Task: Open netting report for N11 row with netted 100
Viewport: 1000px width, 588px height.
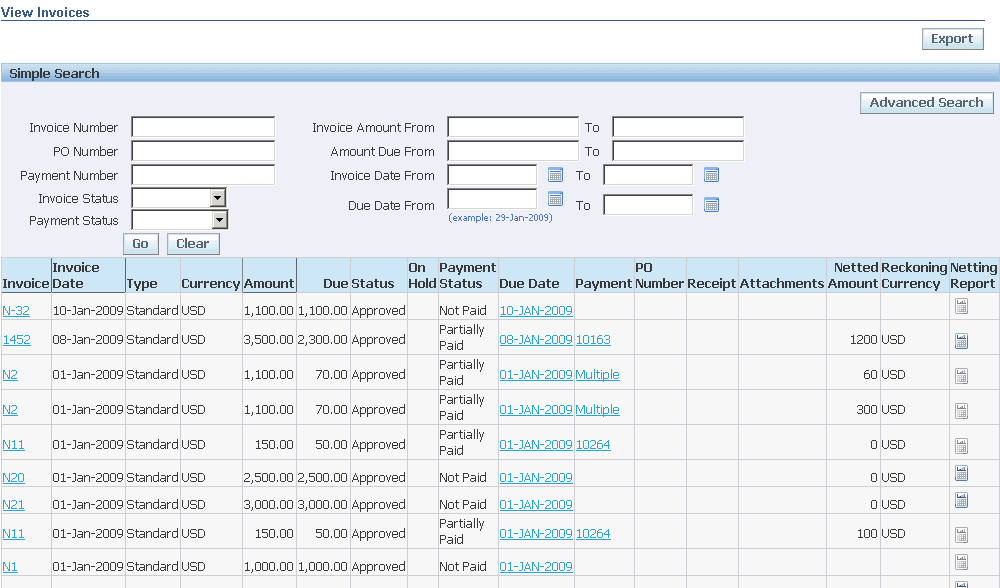Action: point(961,535)
